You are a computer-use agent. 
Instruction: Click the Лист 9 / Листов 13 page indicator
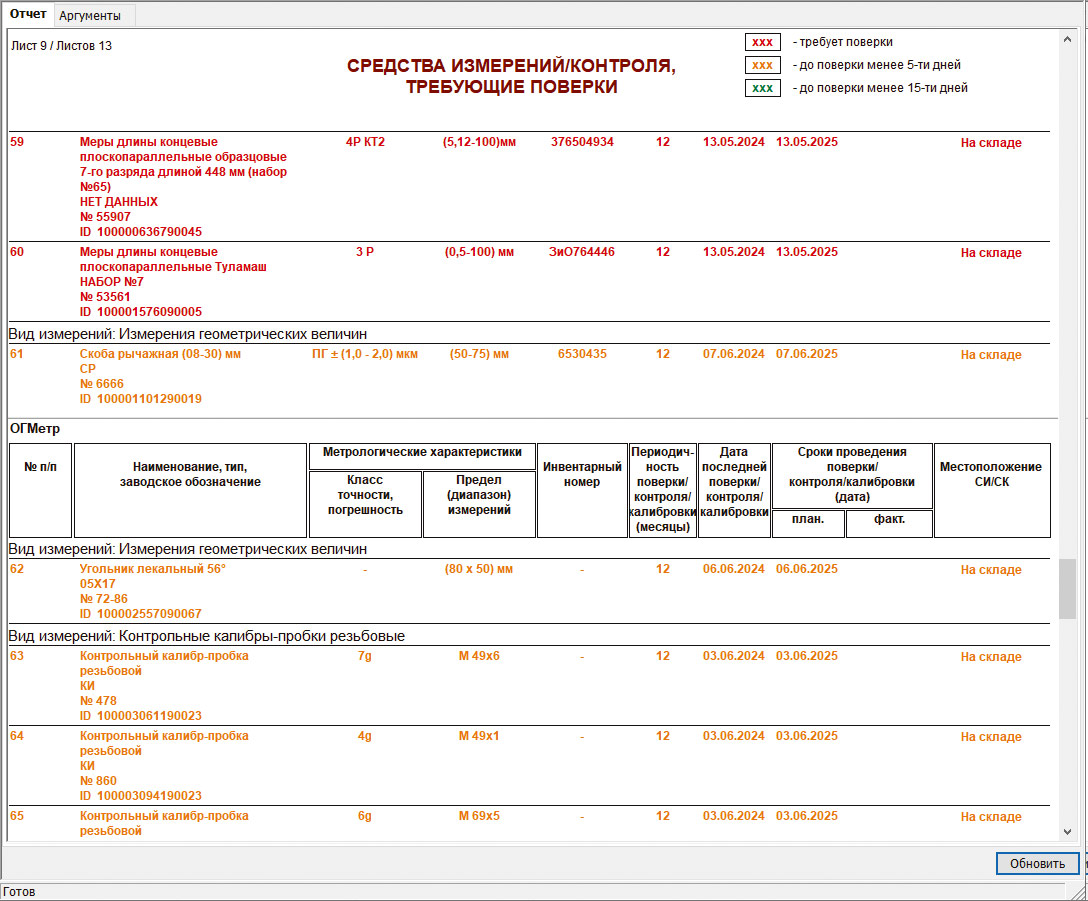click(61, 46)
